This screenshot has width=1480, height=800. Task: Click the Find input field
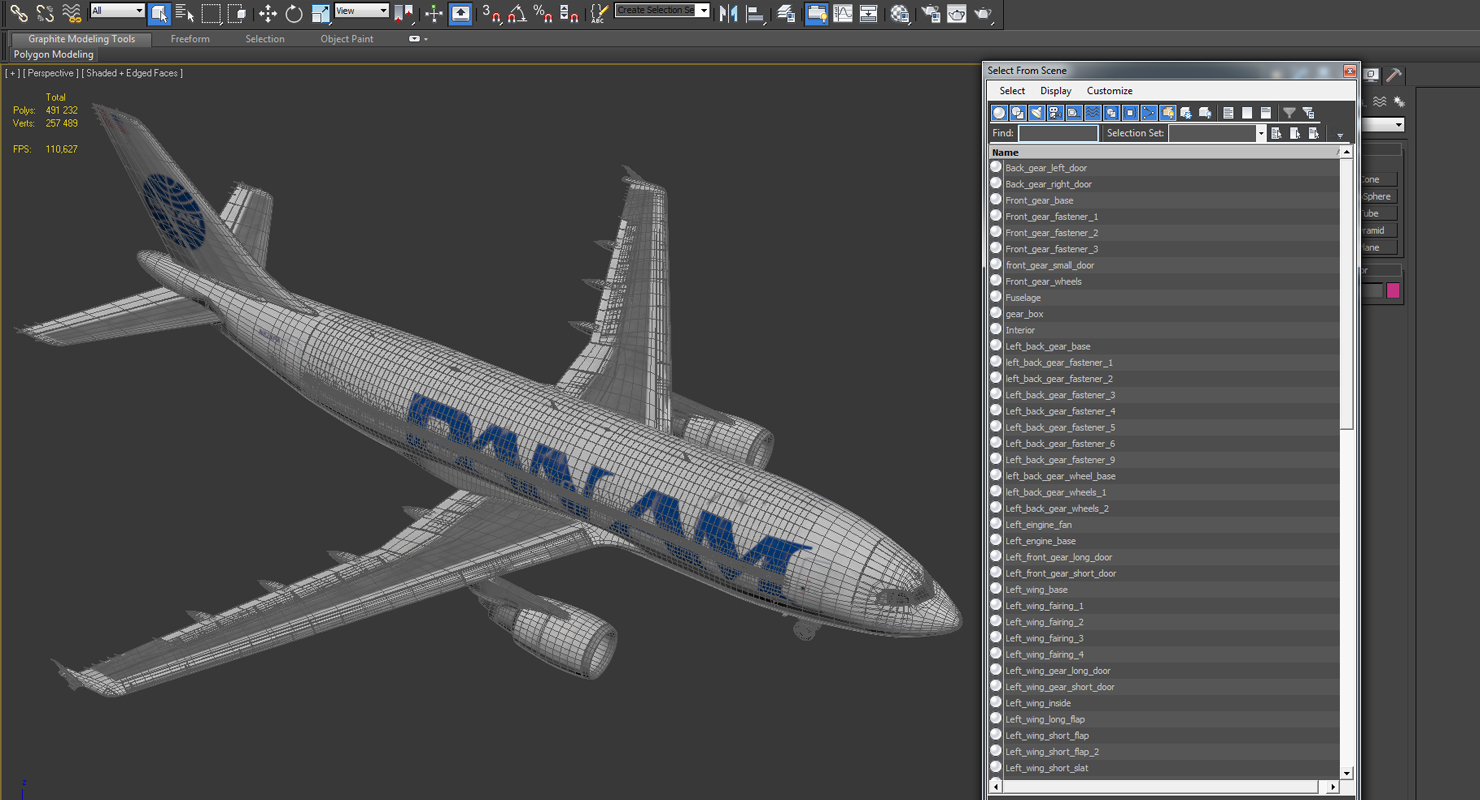pyautogui.click(x=1058, y=133)
